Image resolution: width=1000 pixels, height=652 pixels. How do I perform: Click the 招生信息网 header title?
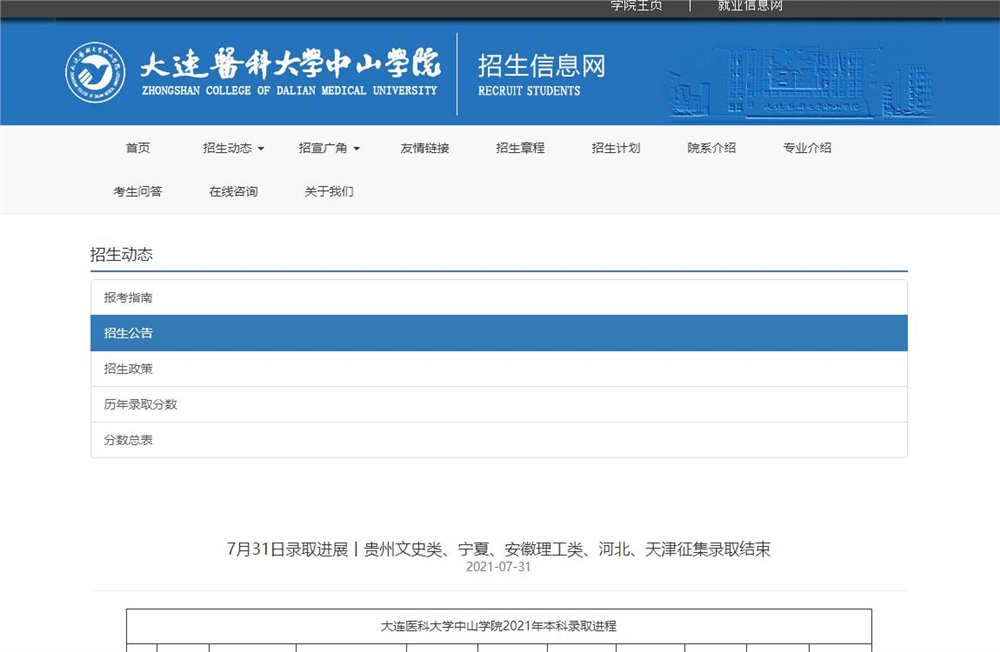541,66
